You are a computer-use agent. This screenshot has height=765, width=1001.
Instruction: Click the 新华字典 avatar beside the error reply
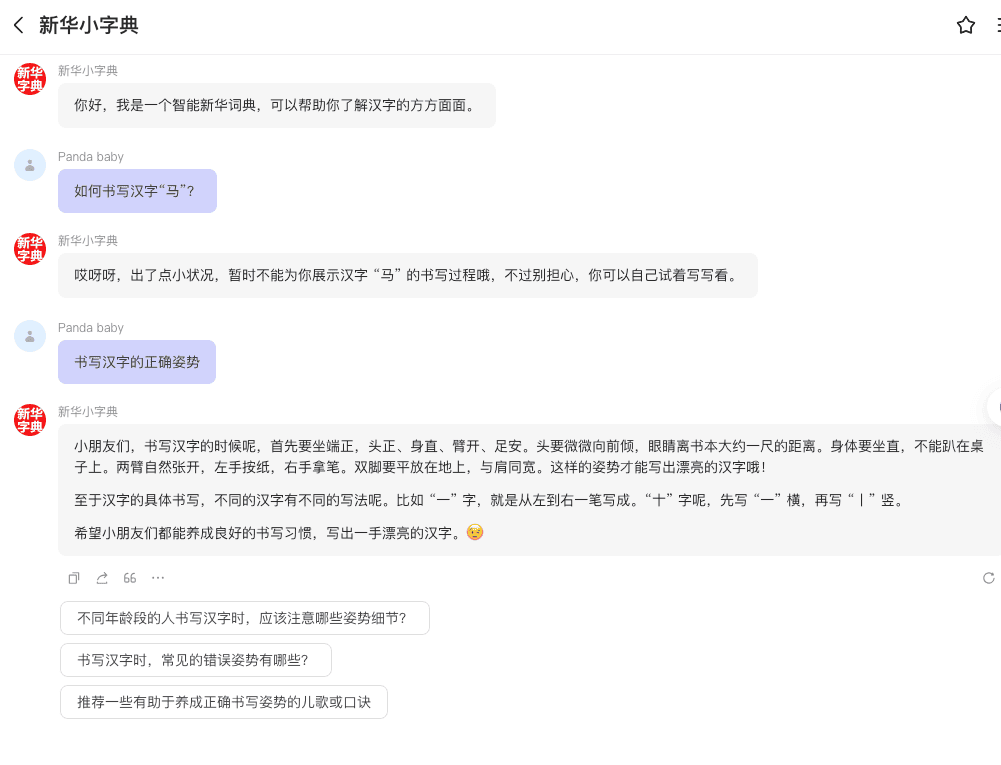pyautogui.click(x=30, y=249)
